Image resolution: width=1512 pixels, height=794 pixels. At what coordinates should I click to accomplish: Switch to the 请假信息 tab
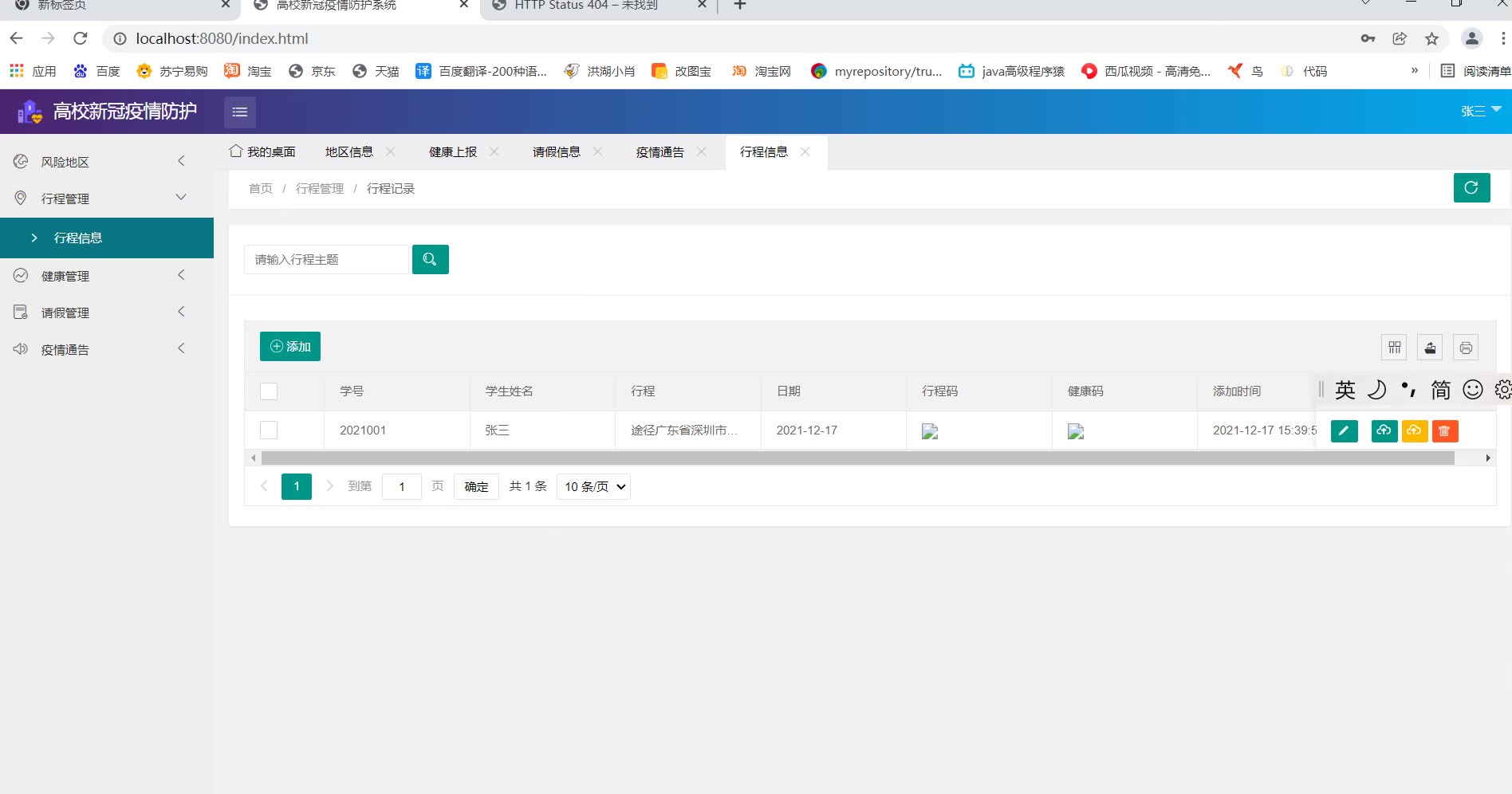(557, 151)
